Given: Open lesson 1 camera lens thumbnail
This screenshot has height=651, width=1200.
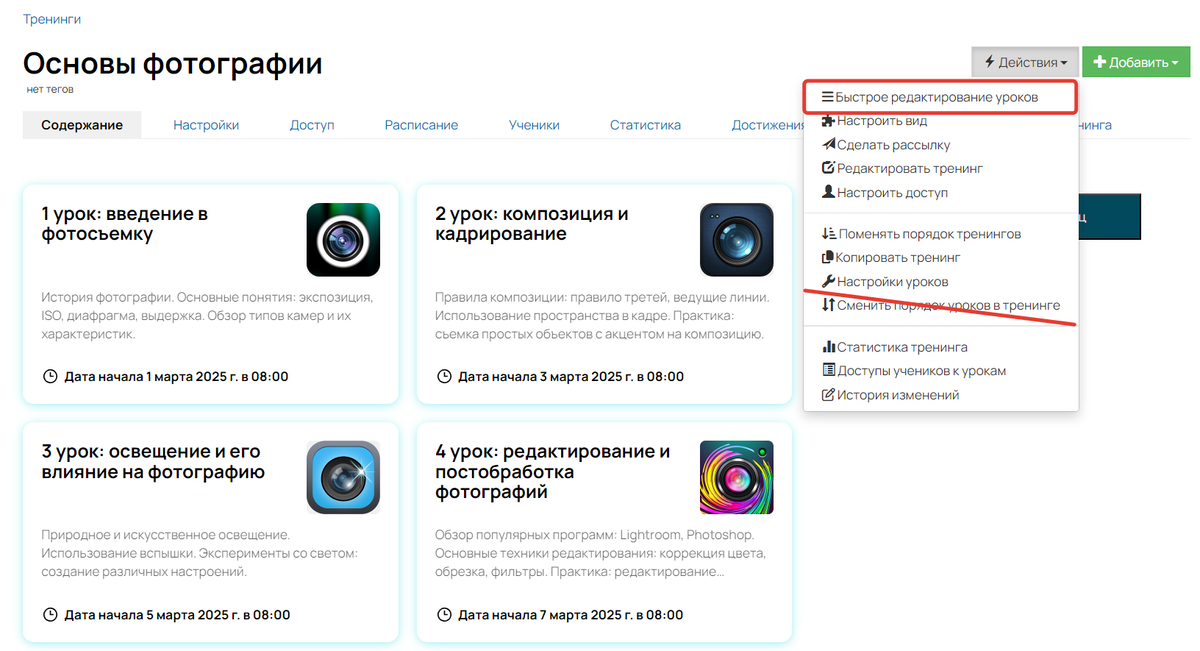Looking at the screenshot, I should tap(343, 240).
